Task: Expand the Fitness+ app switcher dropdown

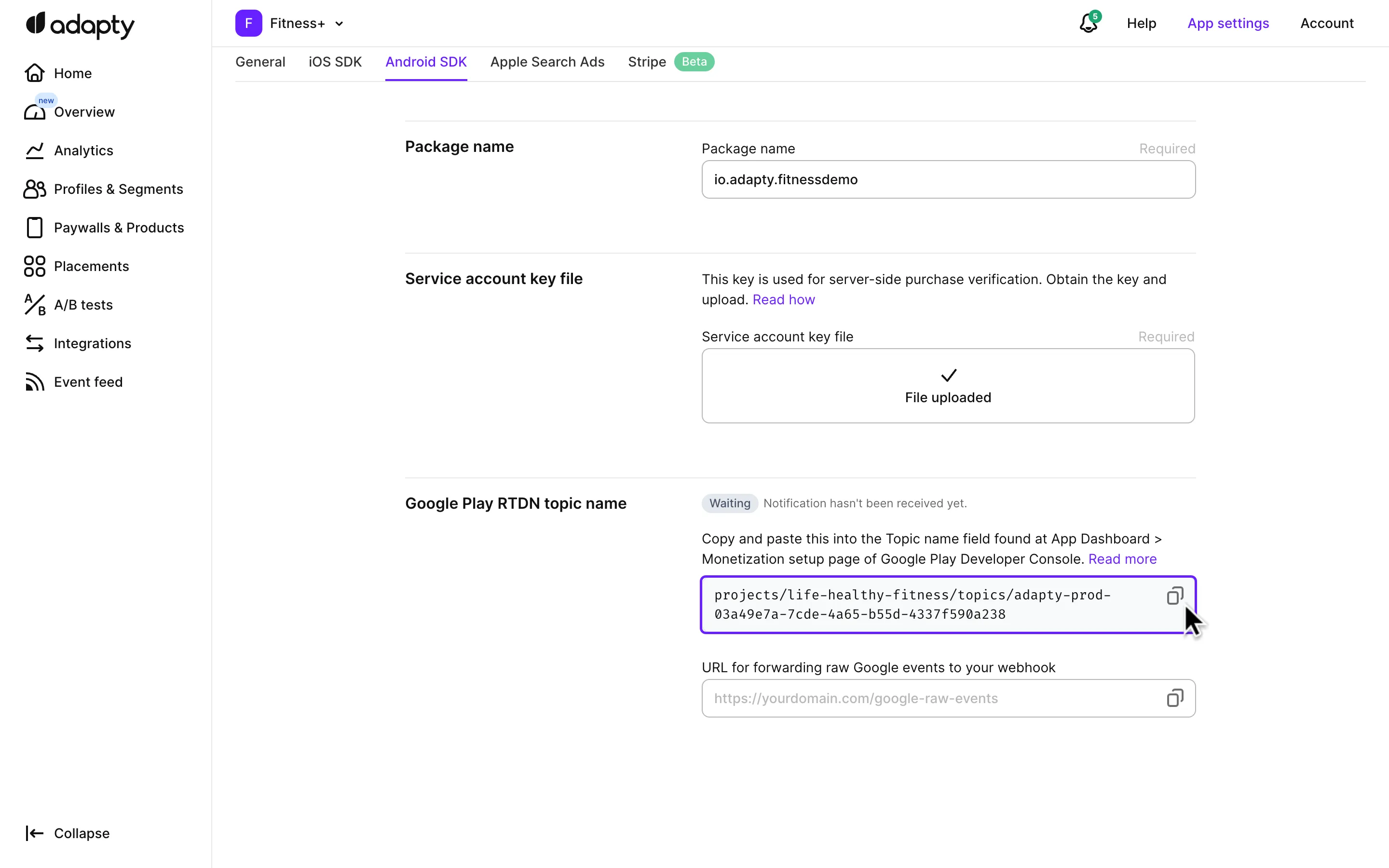Action: pos(339,24)
